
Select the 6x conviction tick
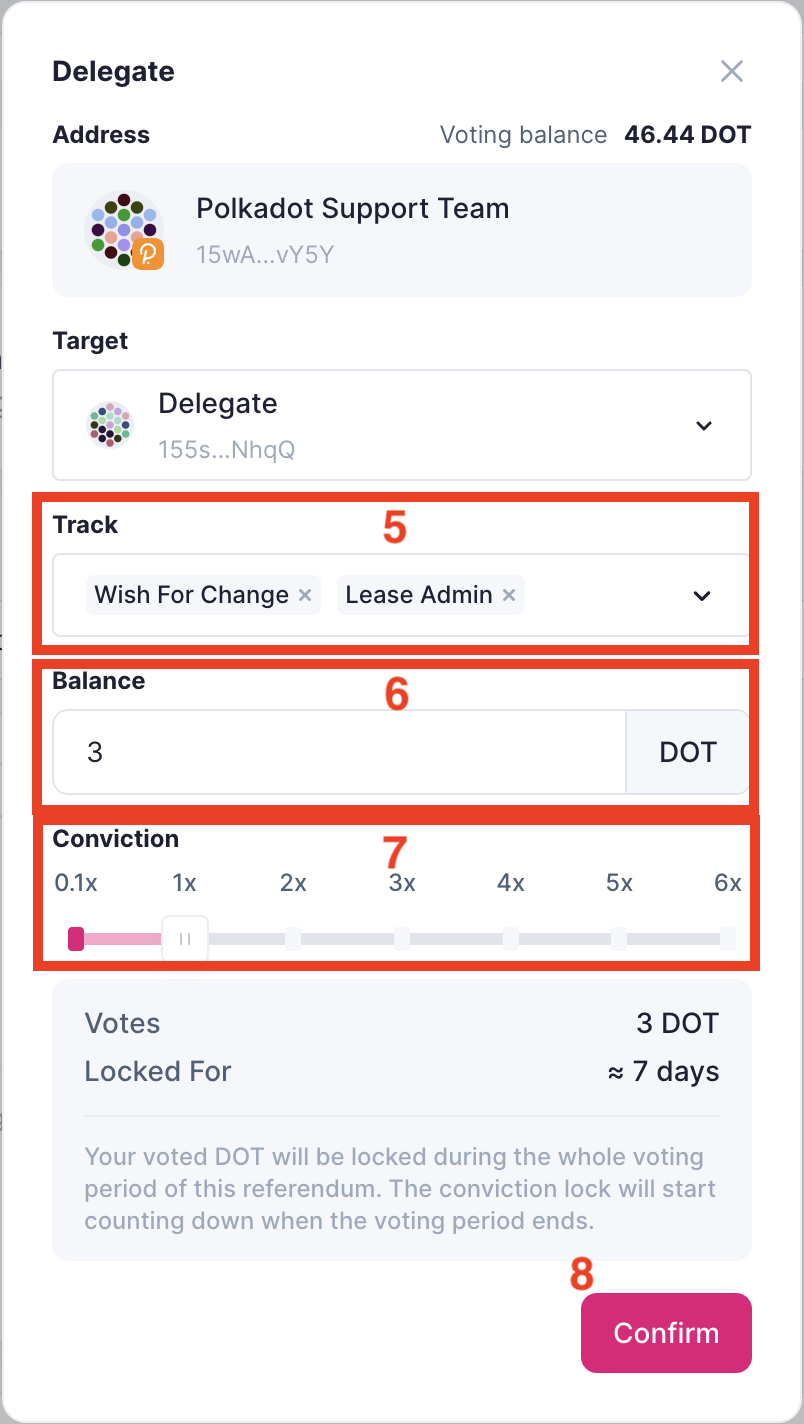728,938
